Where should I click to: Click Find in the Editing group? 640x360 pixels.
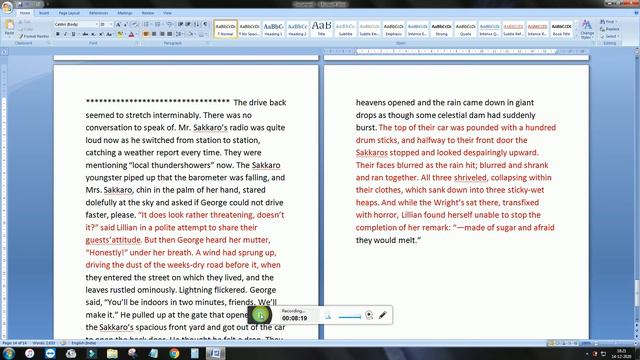[608, 22]
